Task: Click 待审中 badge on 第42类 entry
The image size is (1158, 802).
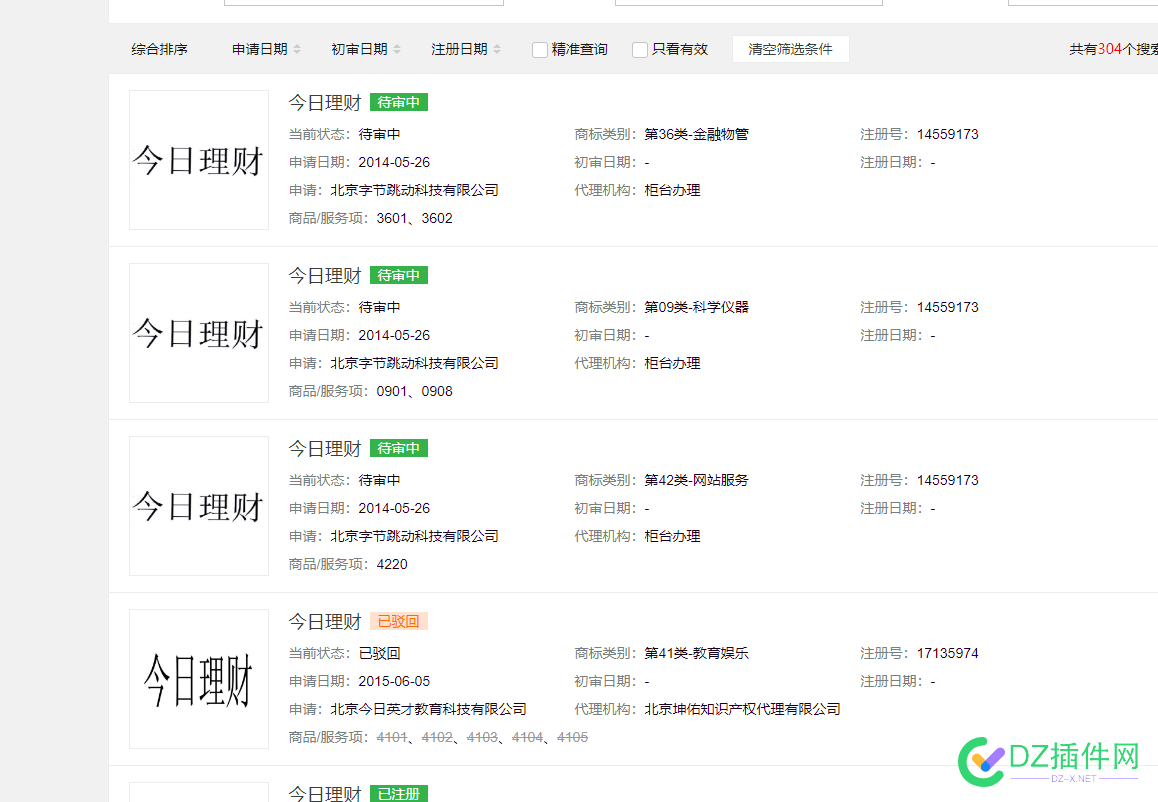Action: coord(399,448)
